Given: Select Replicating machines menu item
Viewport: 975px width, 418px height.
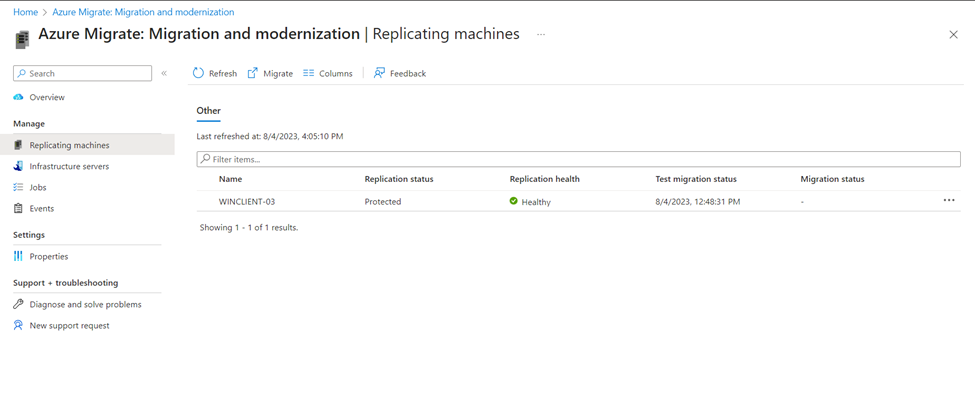Looking at the screenshot, I should click(87, 145).
